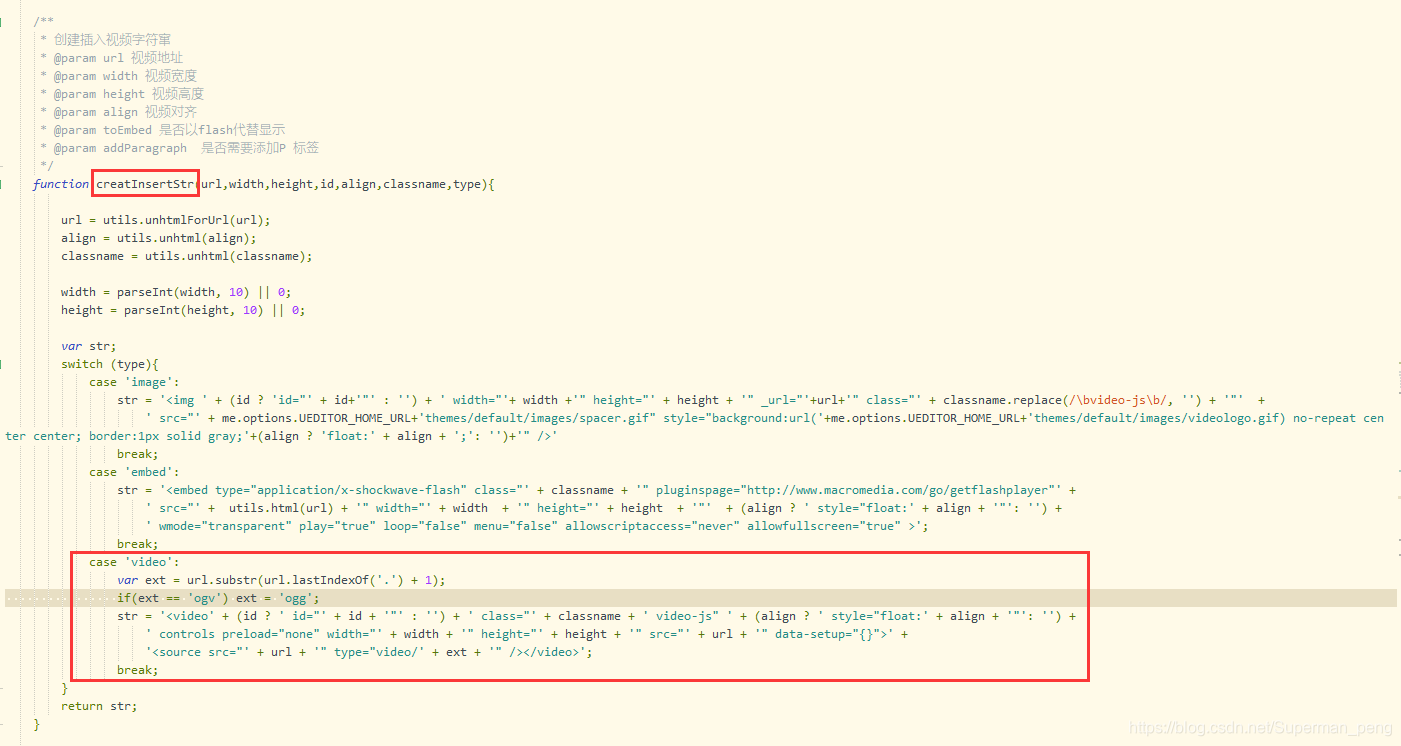Click the case 'embed': label
1401x746 pixels.
tap(134, 472)
